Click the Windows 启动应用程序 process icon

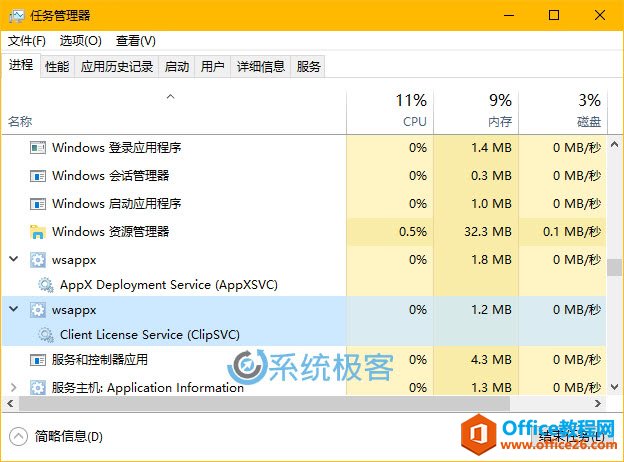coord(38,204)
